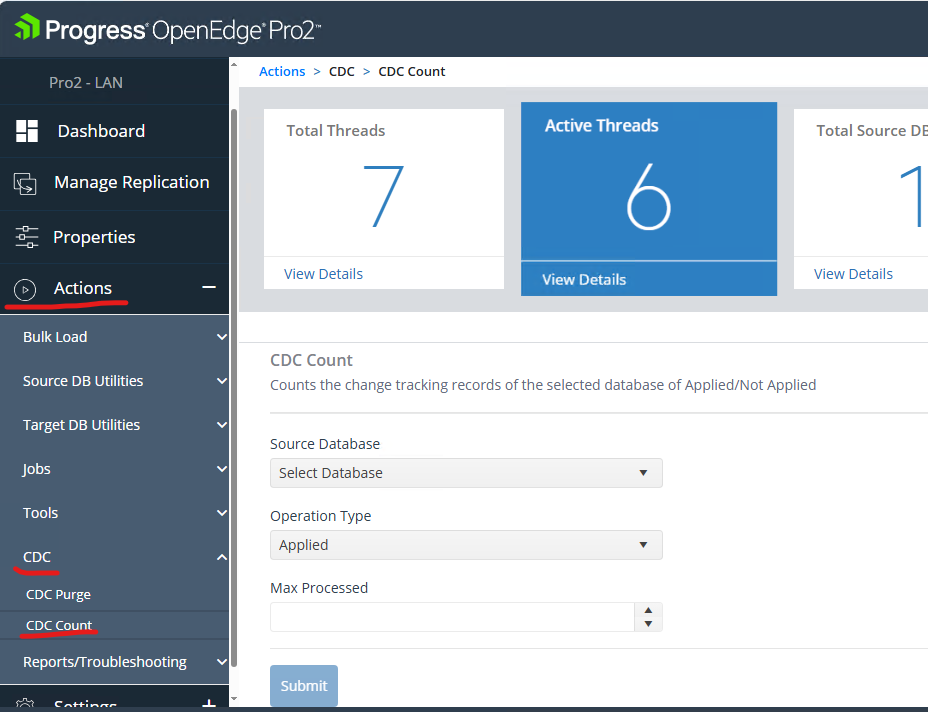This screenshot has width=928, height=712.
Task: Click the Settings gear icon
Action: 25,705
